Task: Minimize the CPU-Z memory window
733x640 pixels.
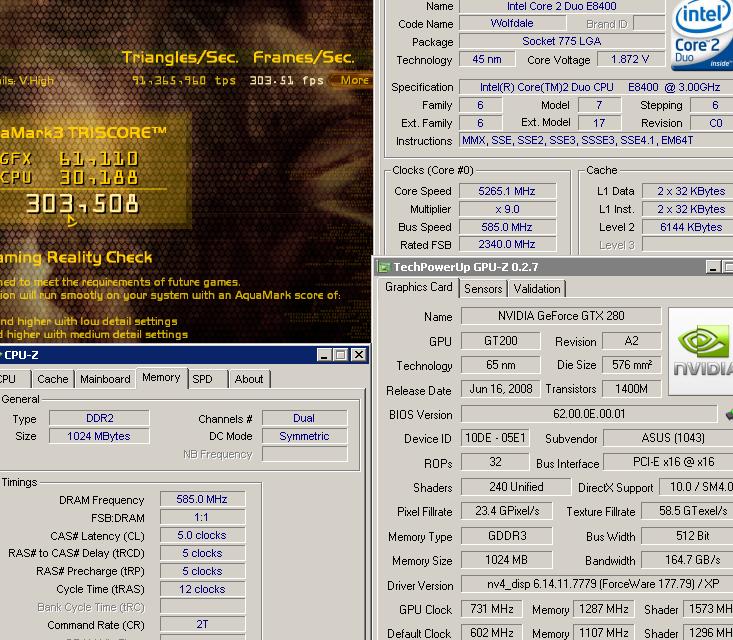Action: (x=324, y=355)
